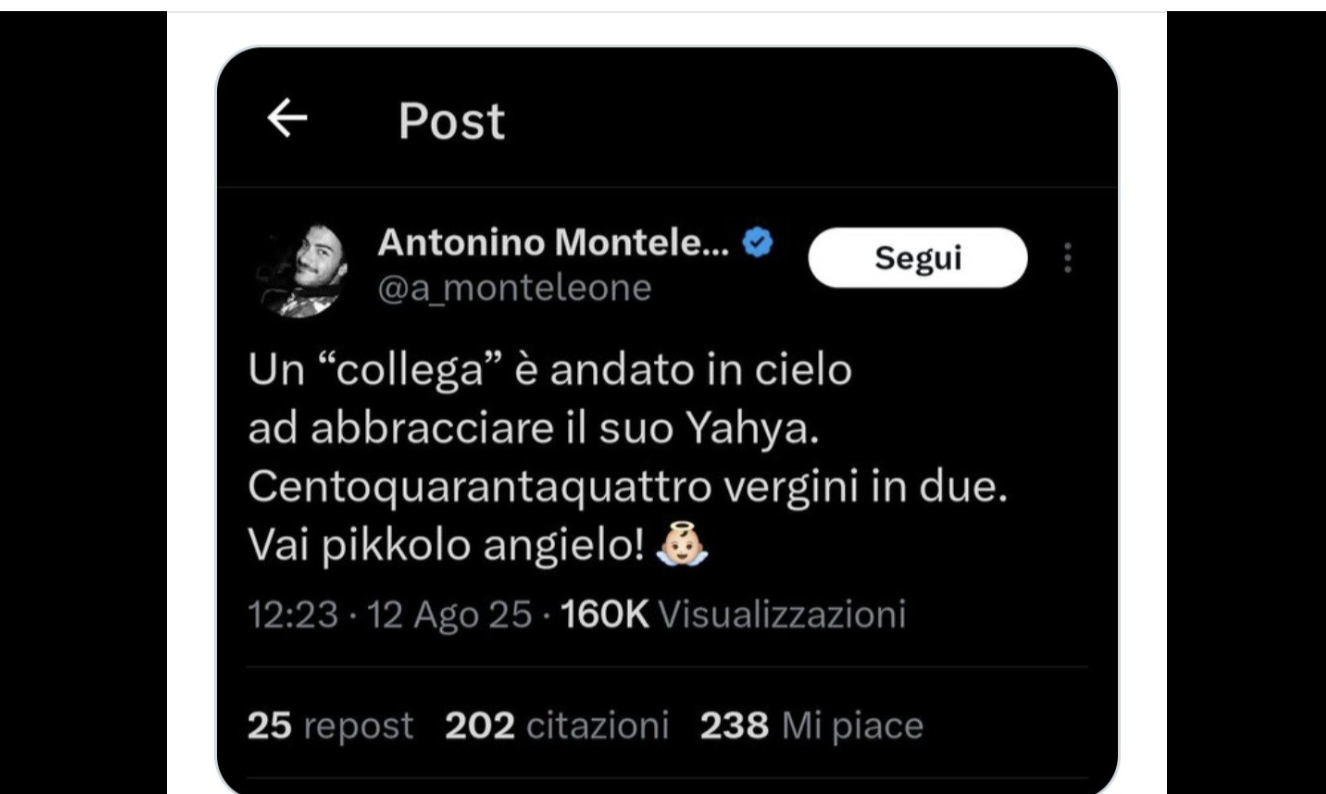Open the three-dot more options menu
The width and height of the screenshot is (1326, 794).
coord(1068,258)
